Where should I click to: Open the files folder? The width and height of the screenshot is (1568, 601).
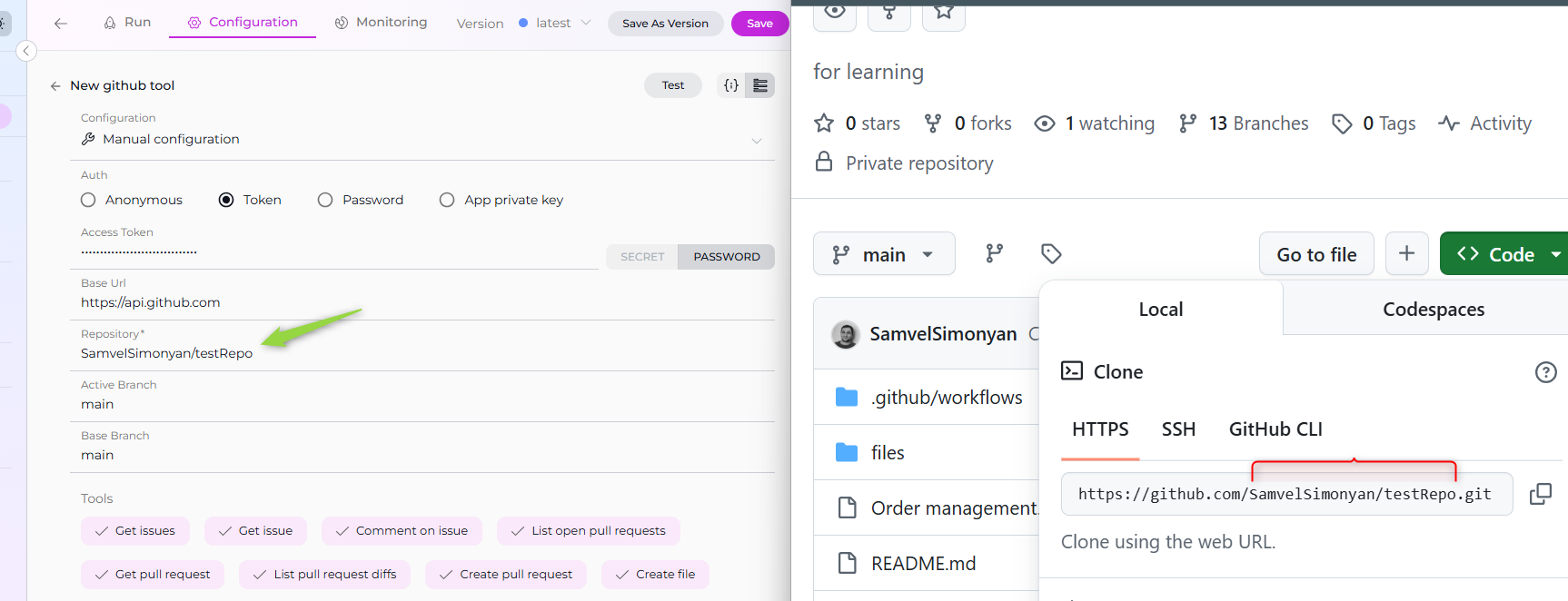888,453
